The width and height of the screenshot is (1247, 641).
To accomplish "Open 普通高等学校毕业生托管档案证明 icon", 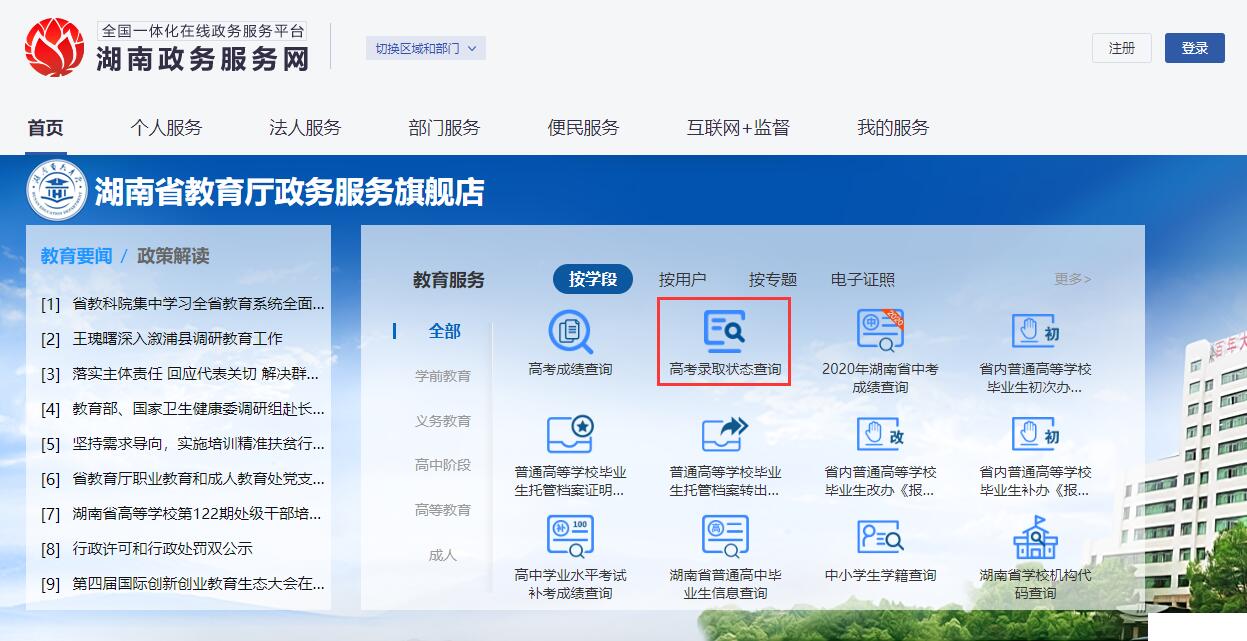I will pos(570,435).
